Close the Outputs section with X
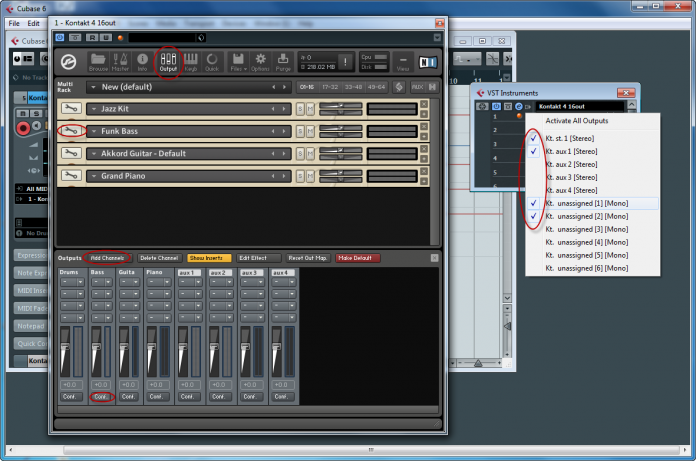696x461 pixels. (x=435, y=258)
